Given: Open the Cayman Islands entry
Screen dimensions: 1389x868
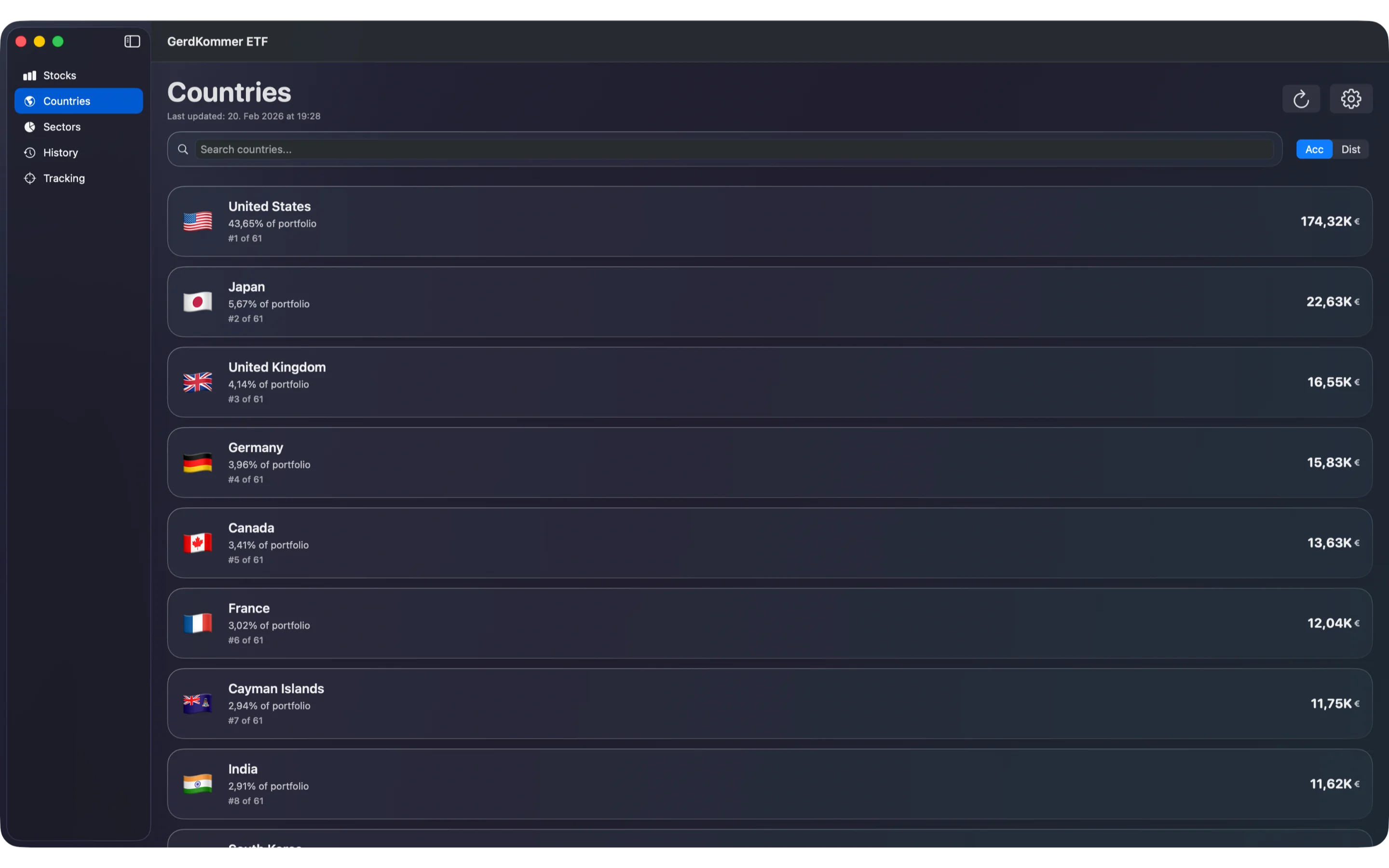Looking at the screenshot, I should coord(769,703).
